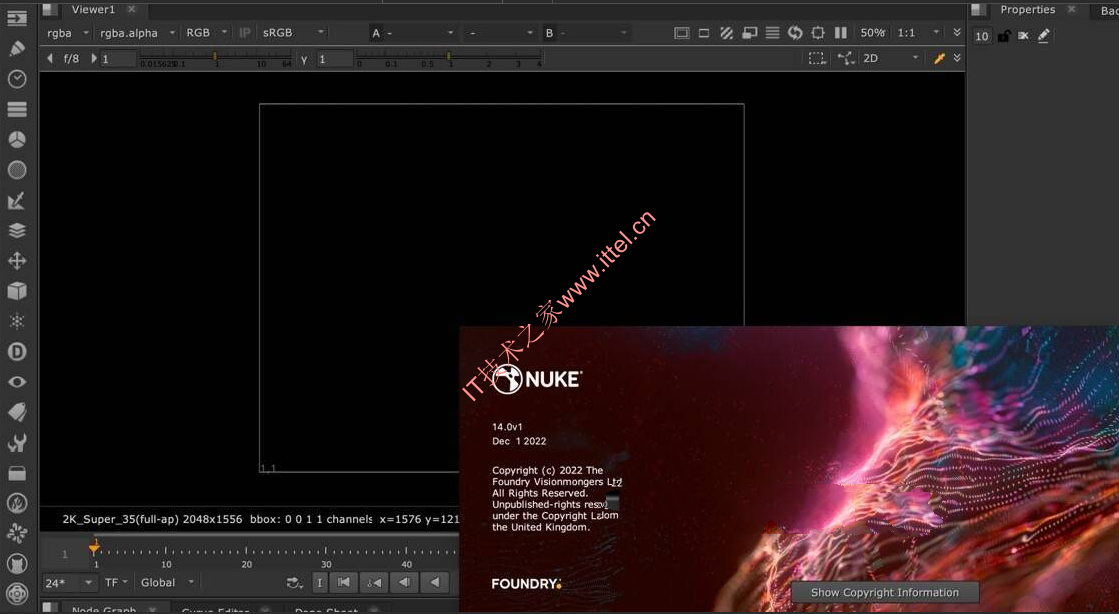Open the 3D nodes cube icon

[16, 291]
